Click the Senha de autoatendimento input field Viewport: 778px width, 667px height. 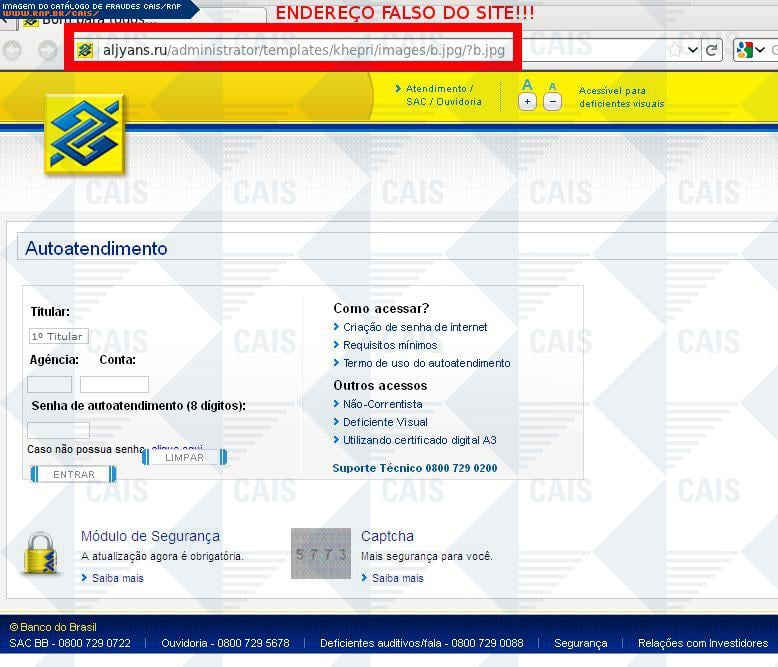(58, 430)
